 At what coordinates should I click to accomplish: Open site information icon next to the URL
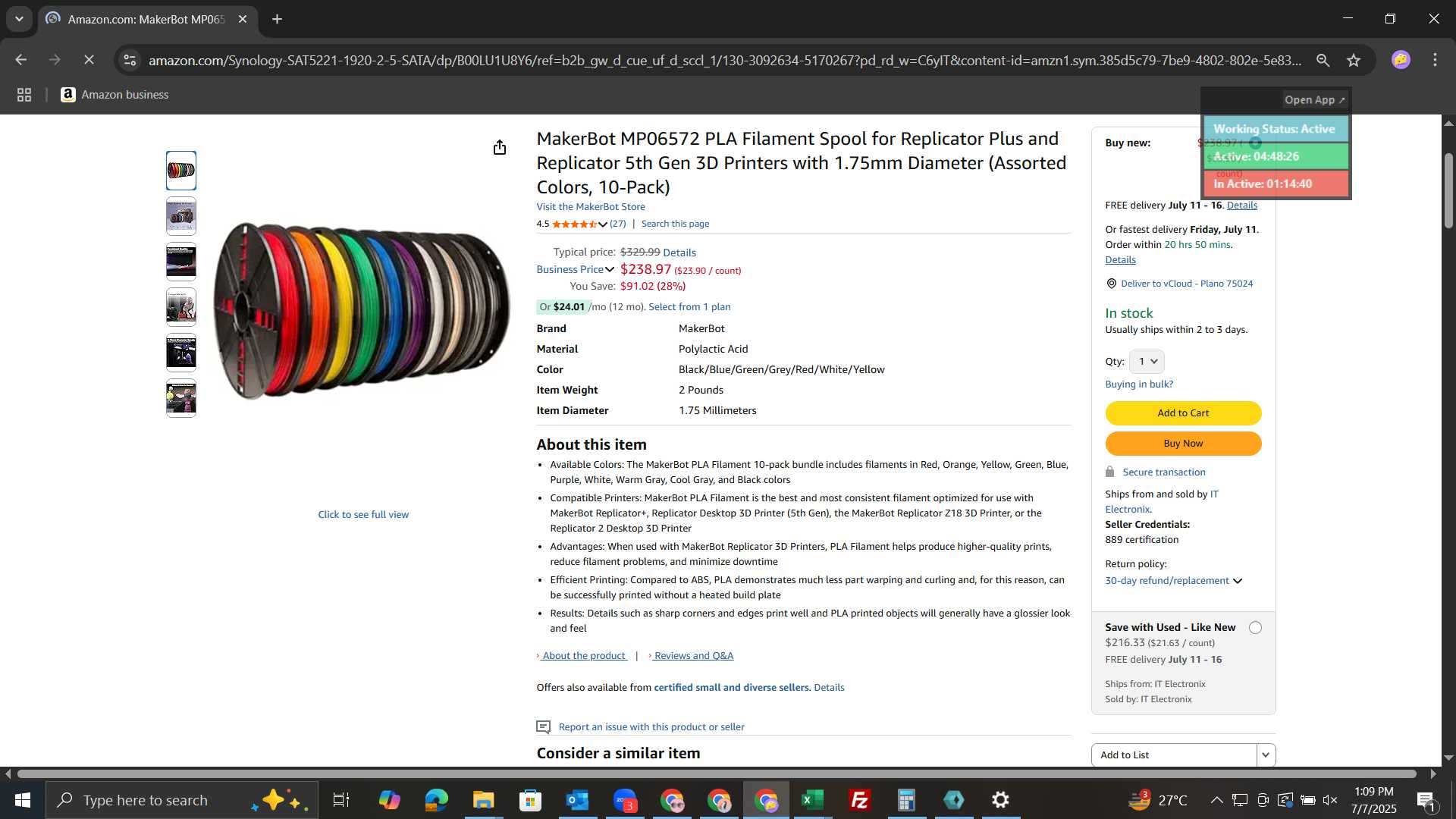[130, 61]
